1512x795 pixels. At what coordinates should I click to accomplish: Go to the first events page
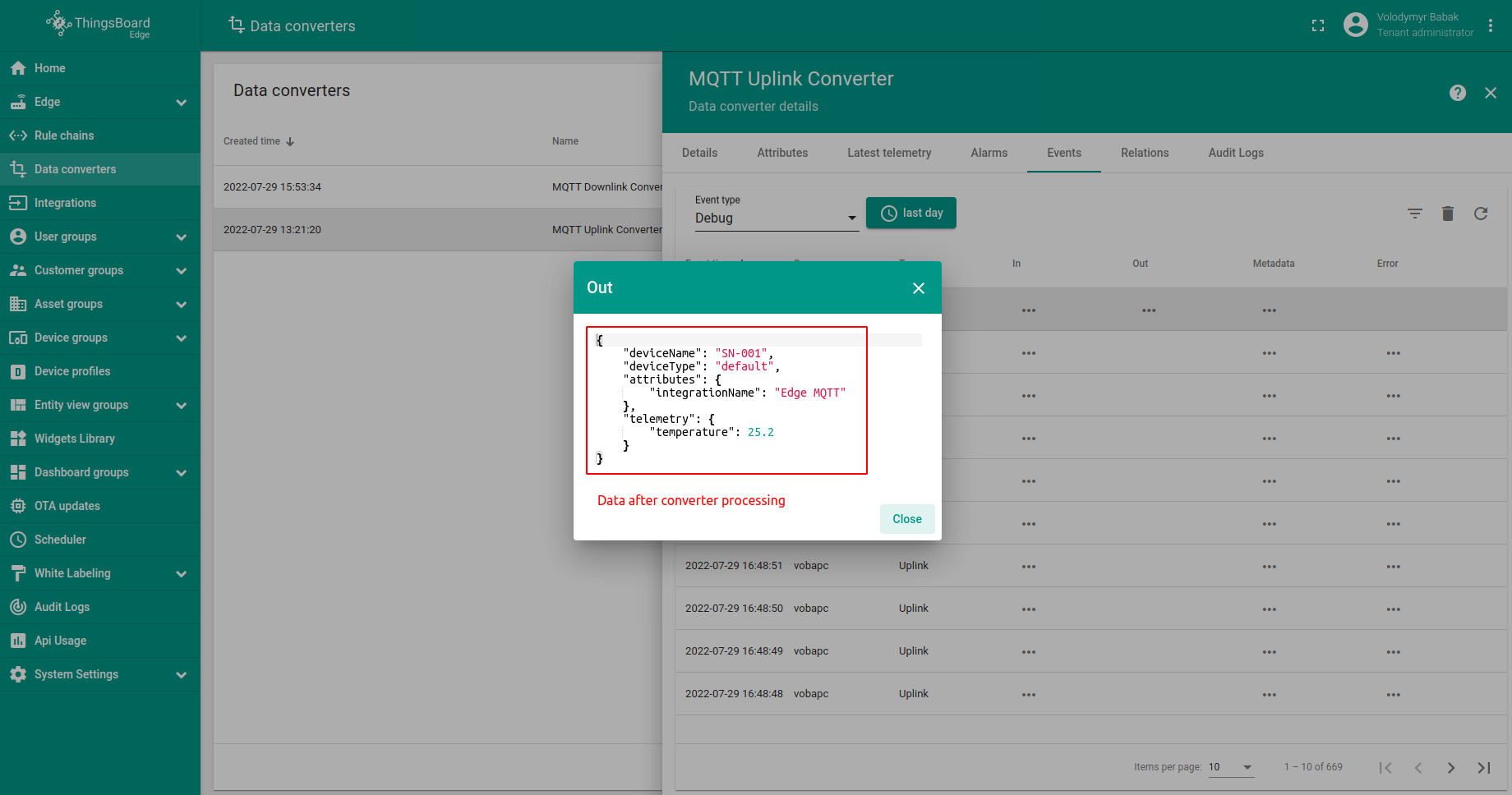pyautogui.click(x=1385, y=768)
